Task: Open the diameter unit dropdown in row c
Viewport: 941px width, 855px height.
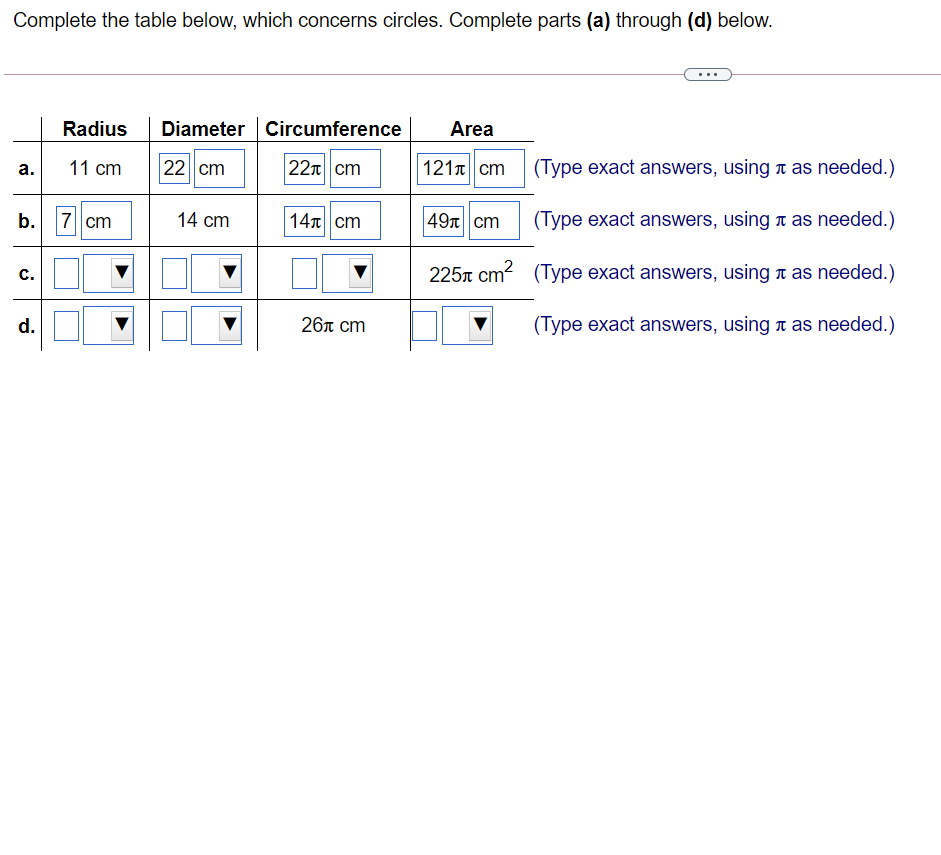Action: (x=227, y=272)
